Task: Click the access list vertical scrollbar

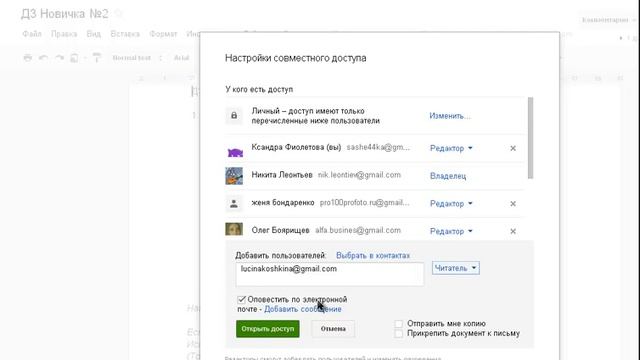Action: coord(530,138)
